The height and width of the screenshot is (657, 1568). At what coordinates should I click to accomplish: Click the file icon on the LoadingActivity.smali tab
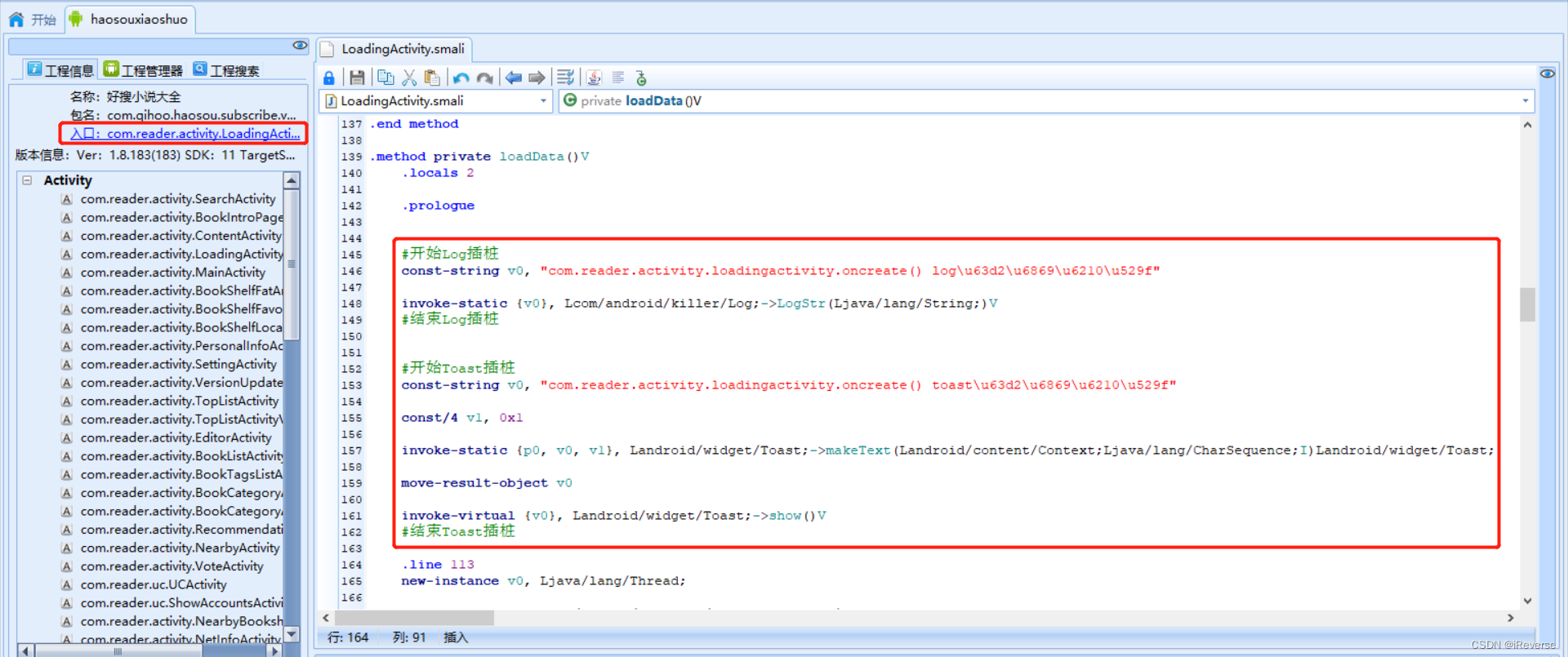327,49
